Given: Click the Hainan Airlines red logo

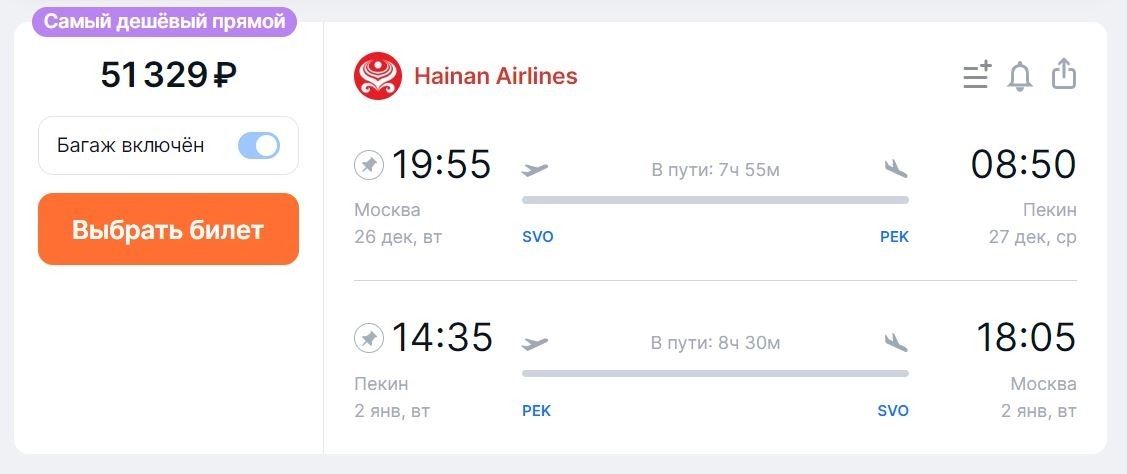Looking at the screenshot, I should coord(377,76).
